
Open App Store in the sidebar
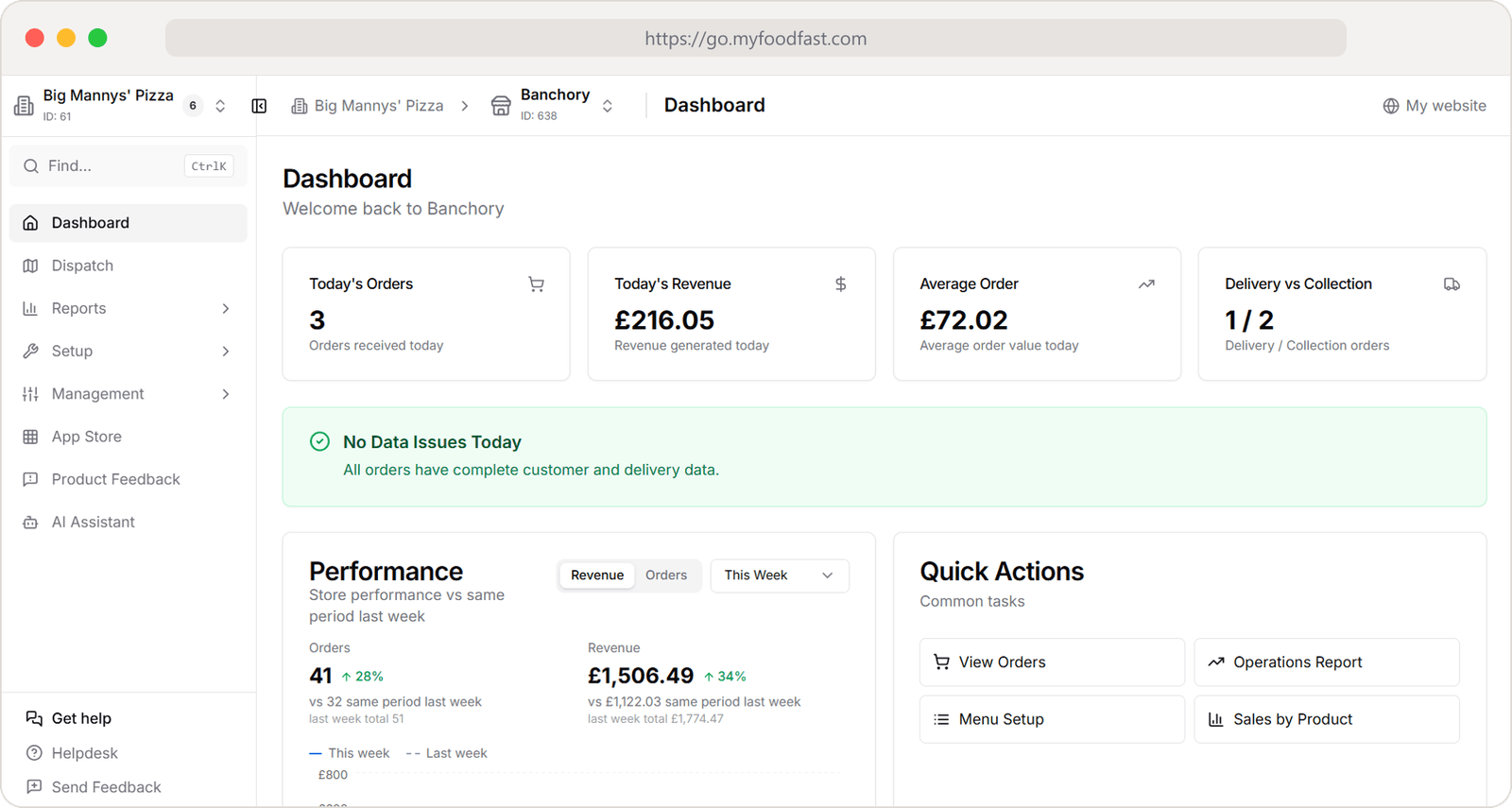(x=129, y=437)
